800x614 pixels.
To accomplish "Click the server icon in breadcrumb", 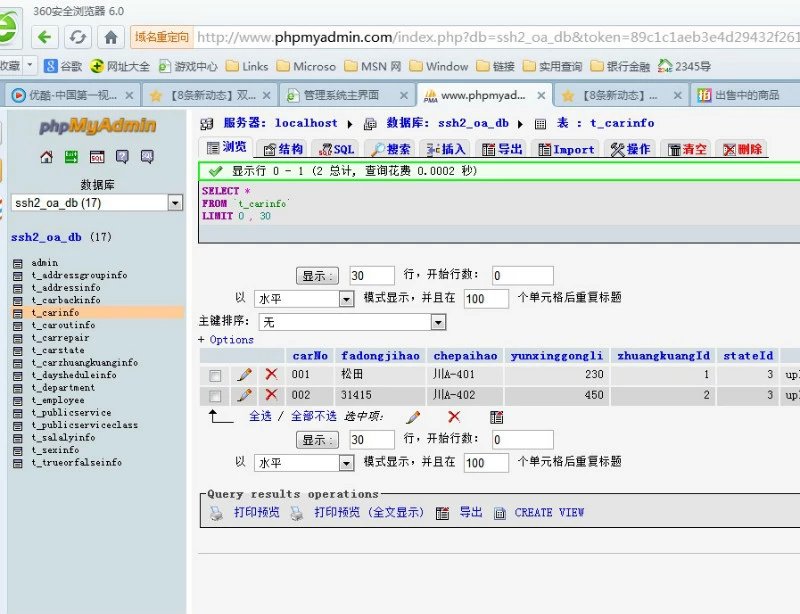I will coord(207,124).
